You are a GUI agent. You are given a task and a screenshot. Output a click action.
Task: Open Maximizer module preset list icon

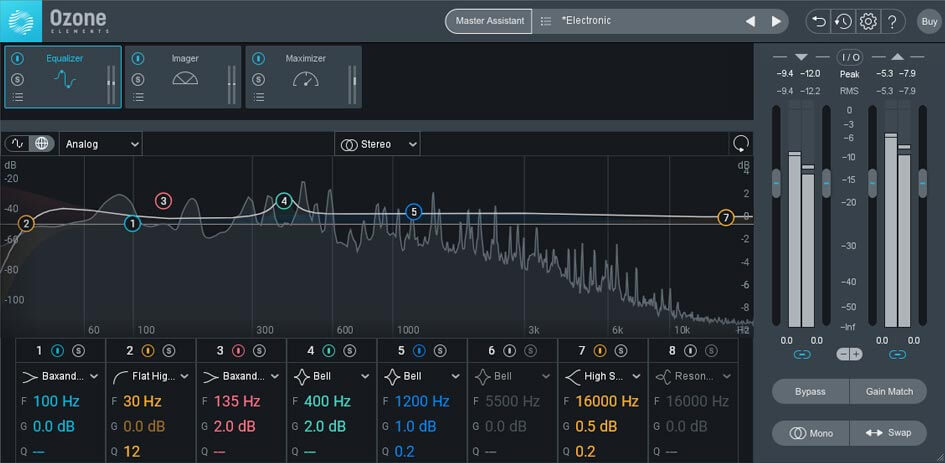[259, 96]
